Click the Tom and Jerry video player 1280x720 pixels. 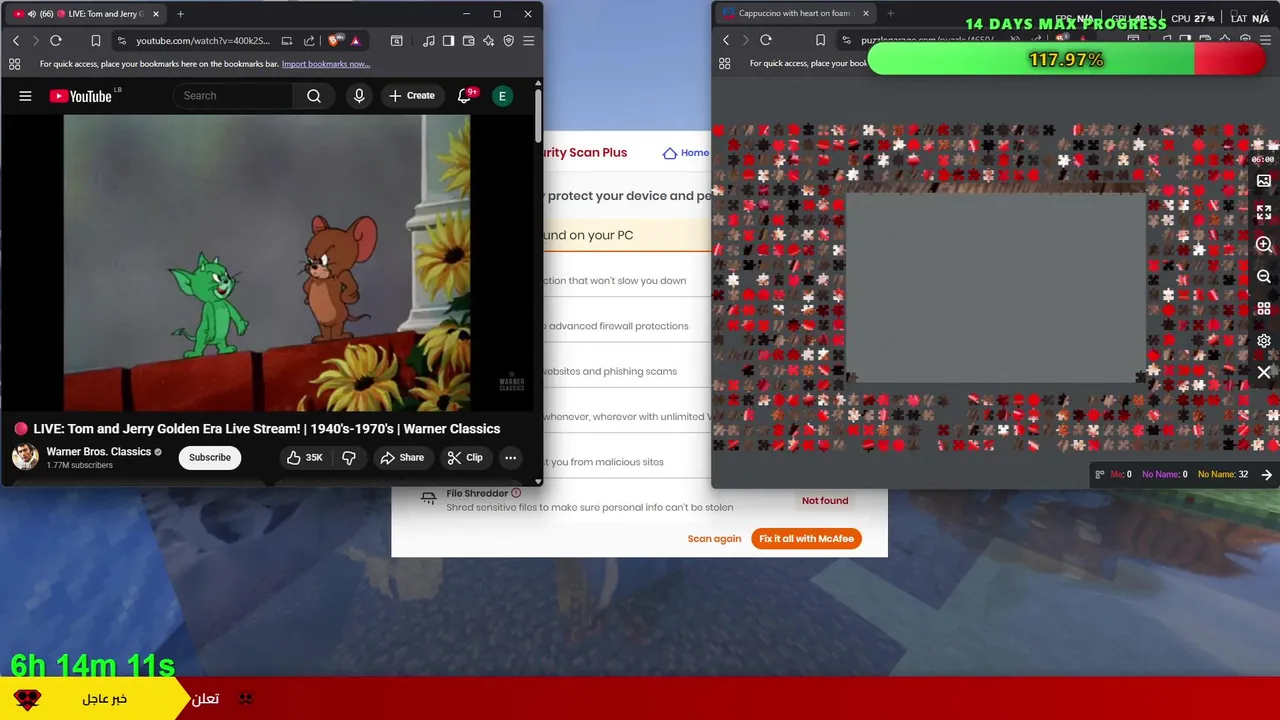click(267, 262)
